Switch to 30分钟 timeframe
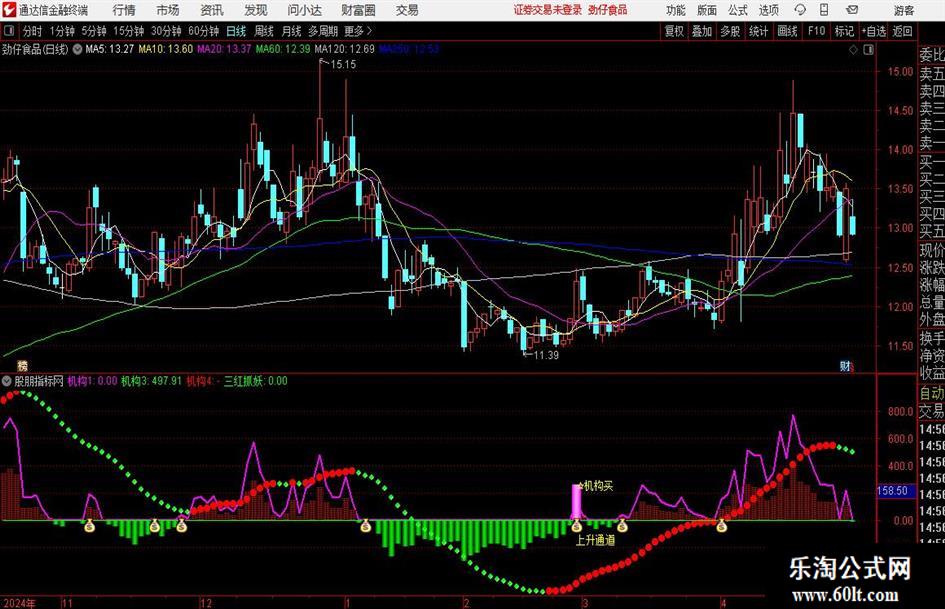945x609 pixels. point(166,31)
